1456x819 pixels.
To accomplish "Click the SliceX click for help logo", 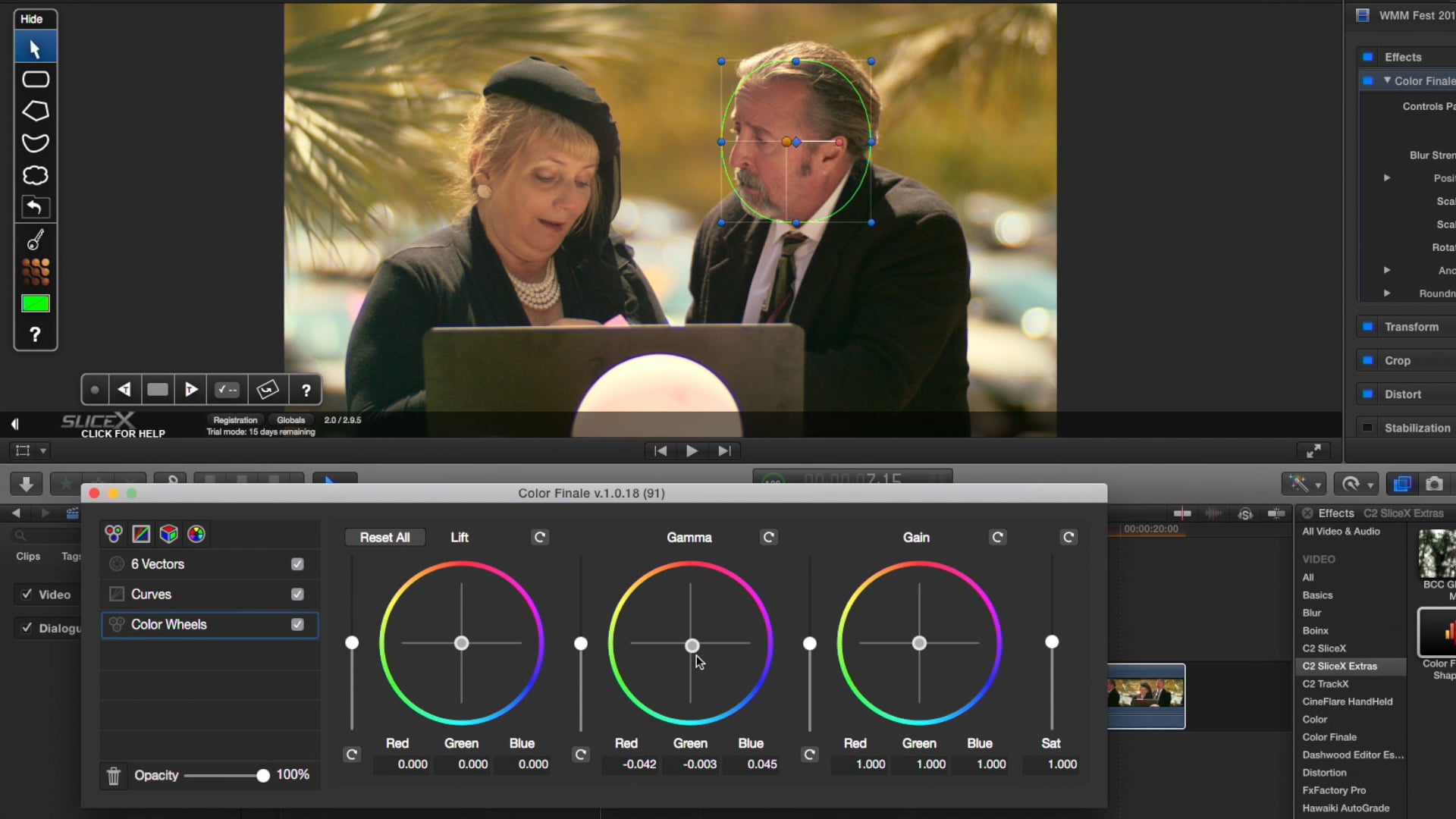I will (x=112, y=425).
